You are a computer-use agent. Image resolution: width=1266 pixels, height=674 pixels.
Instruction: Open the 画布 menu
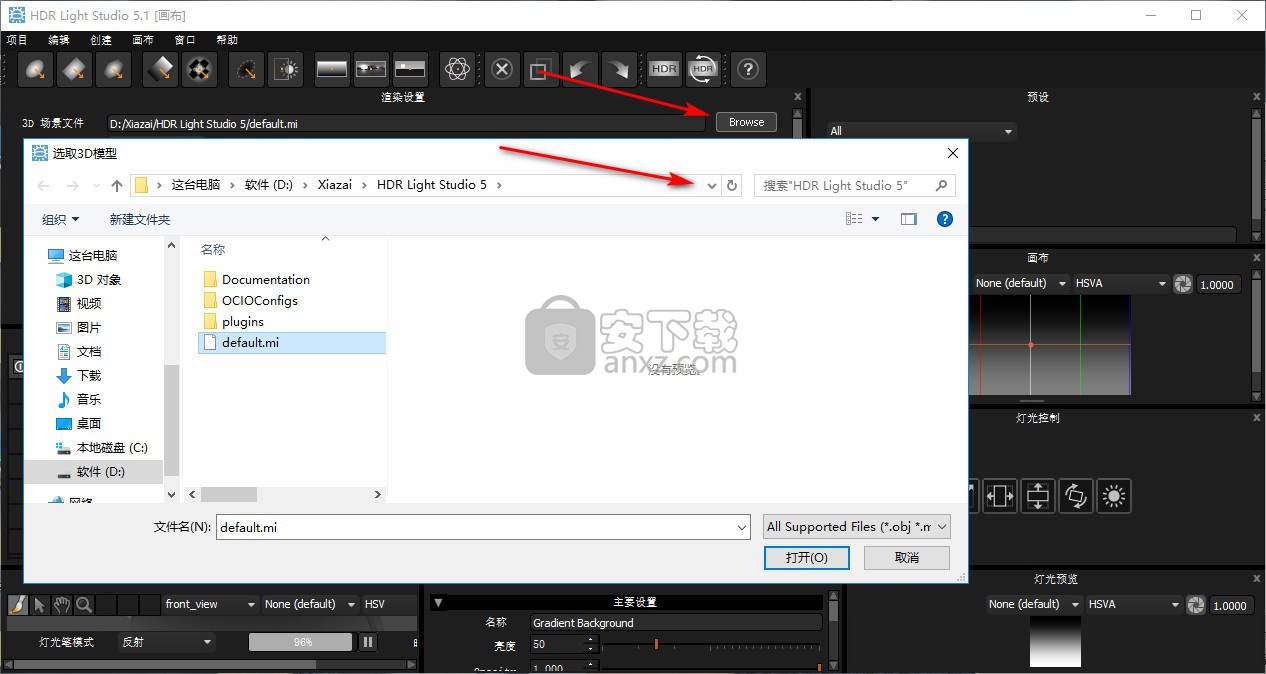pyautogui.click(x=143, y=40)
